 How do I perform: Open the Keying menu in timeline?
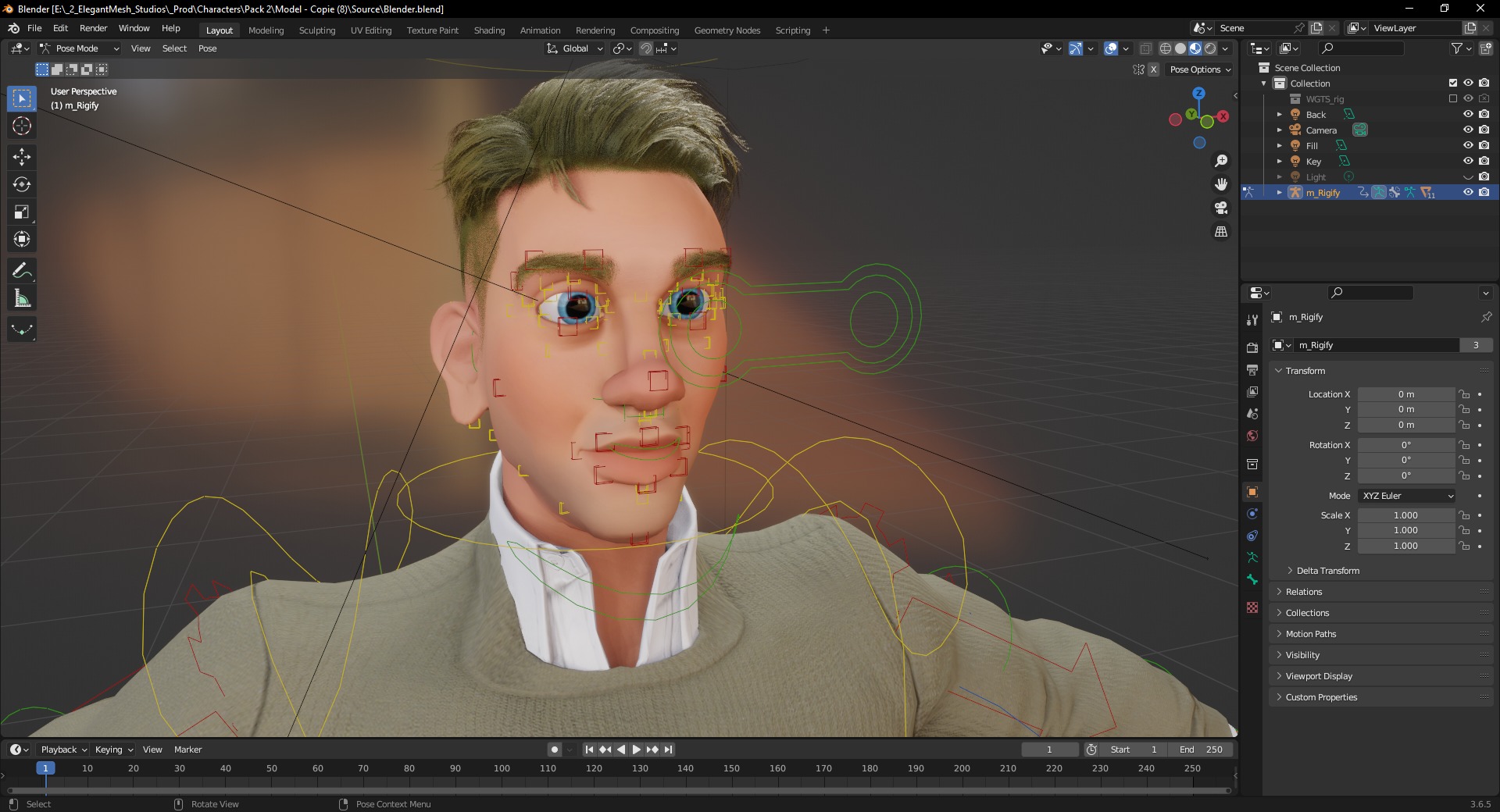[x=114, y=750]
